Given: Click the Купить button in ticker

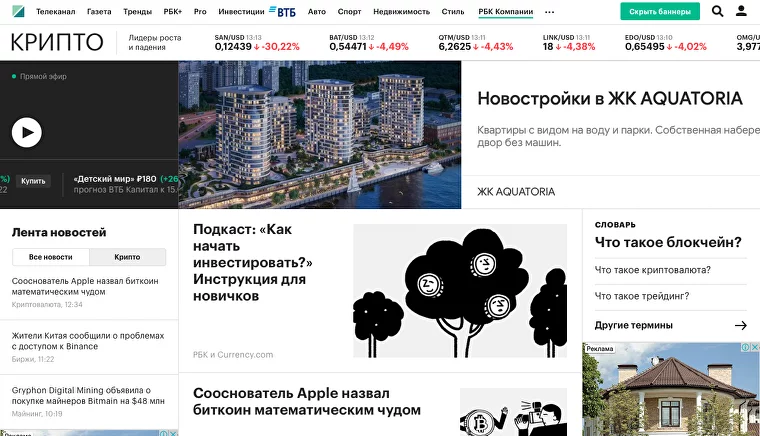Looking at the screenshot, I should pyautogui.click(x=33, y=181).
